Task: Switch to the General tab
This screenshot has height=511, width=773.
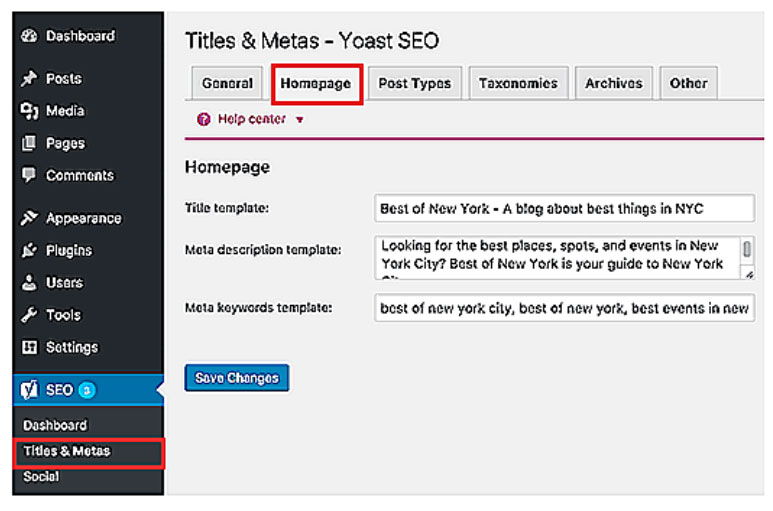Action: (227, 83)
